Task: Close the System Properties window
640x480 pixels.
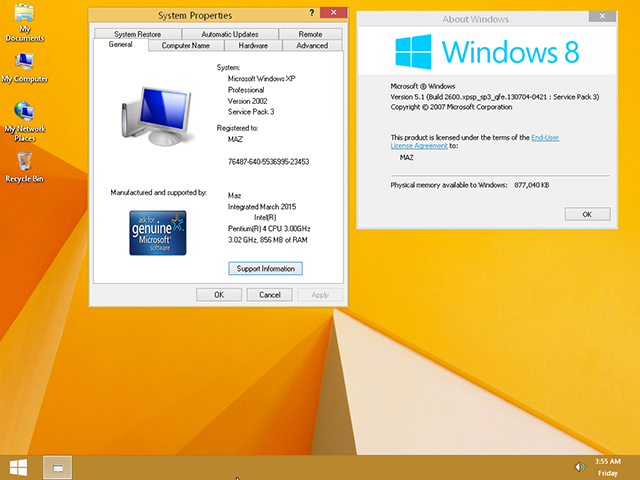Action: pos(333,13)
